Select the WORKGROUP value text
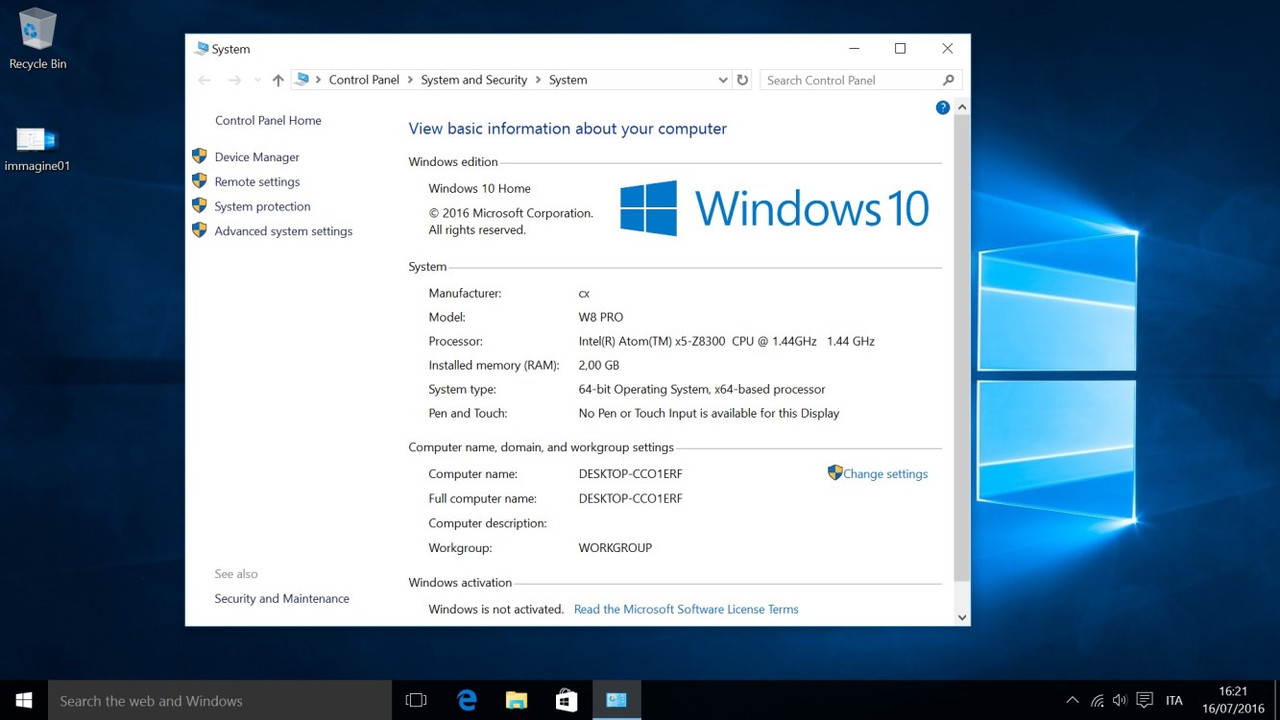Screen dimensions: 1280x720 (615, 548)
